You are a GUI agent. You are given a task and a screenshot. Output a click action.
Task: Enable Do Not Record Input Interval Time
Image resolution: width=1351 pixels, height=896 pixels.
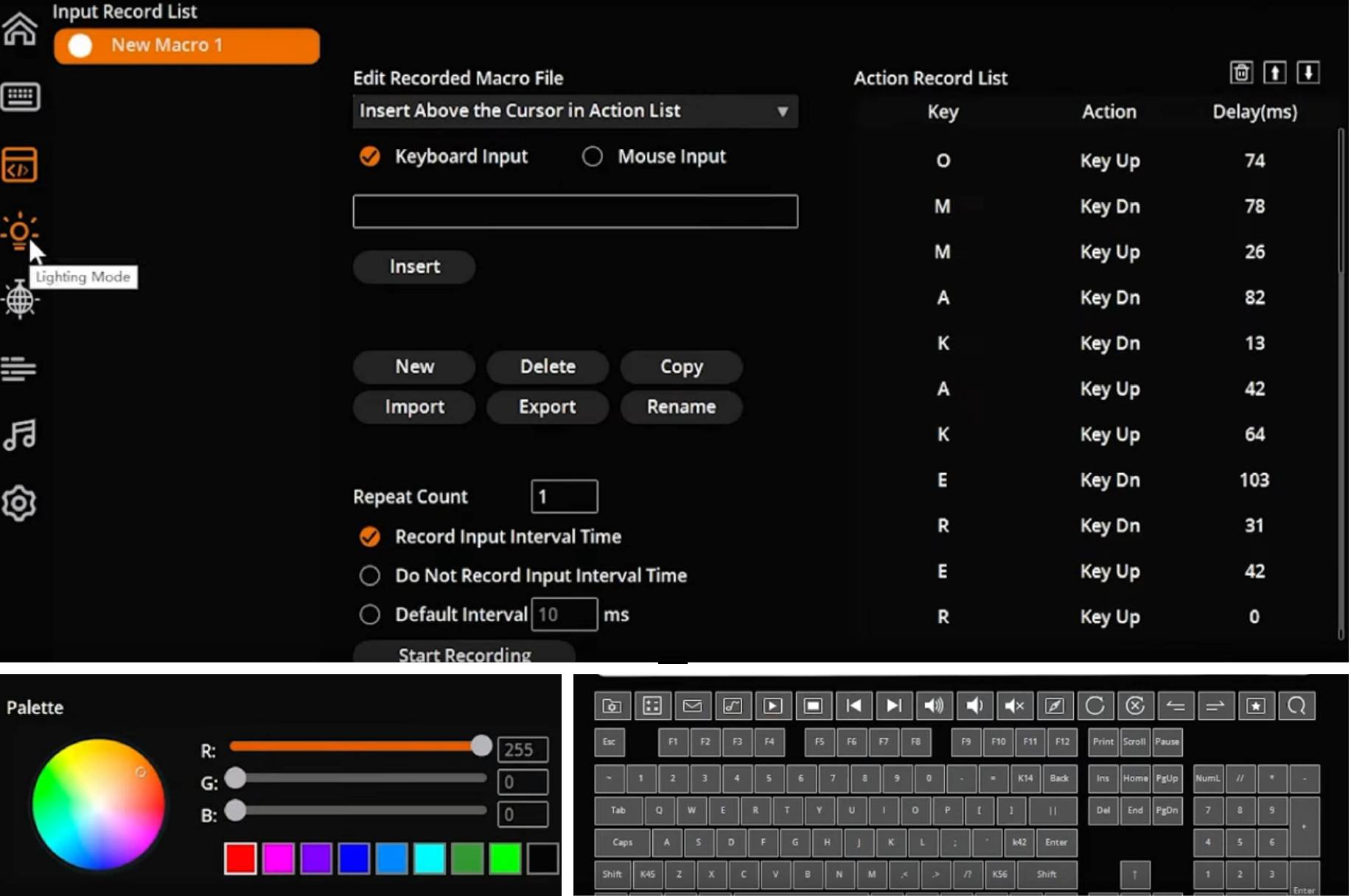pos(370,575)
